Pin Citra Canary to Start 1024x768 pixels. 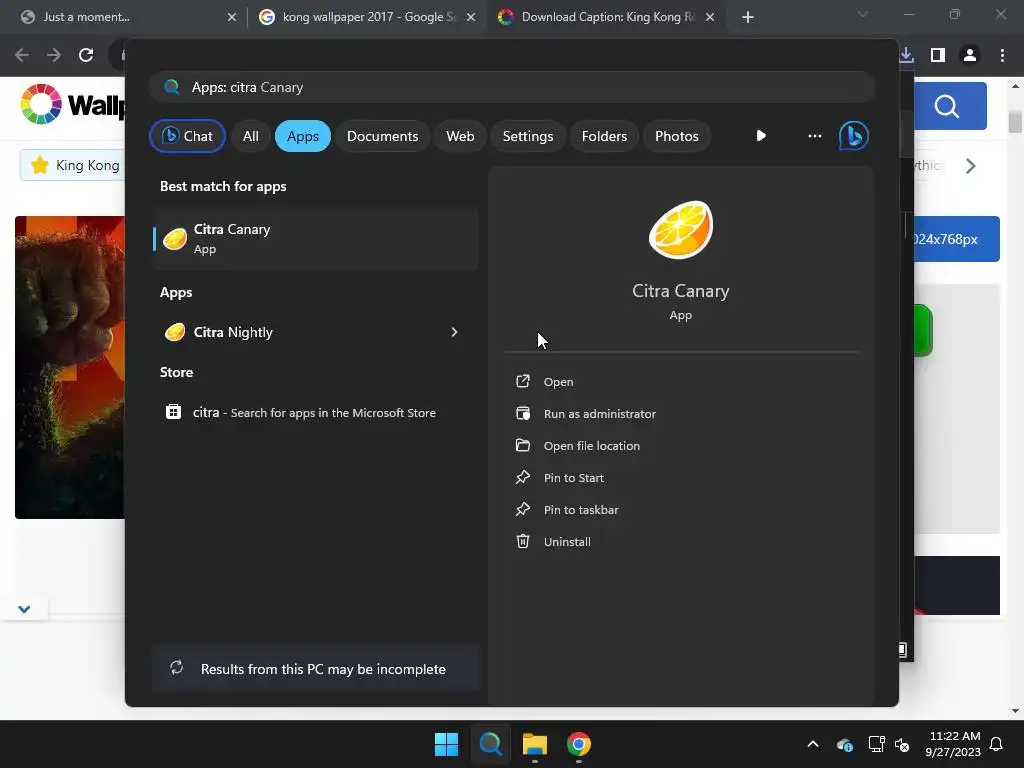coord(573,477)
